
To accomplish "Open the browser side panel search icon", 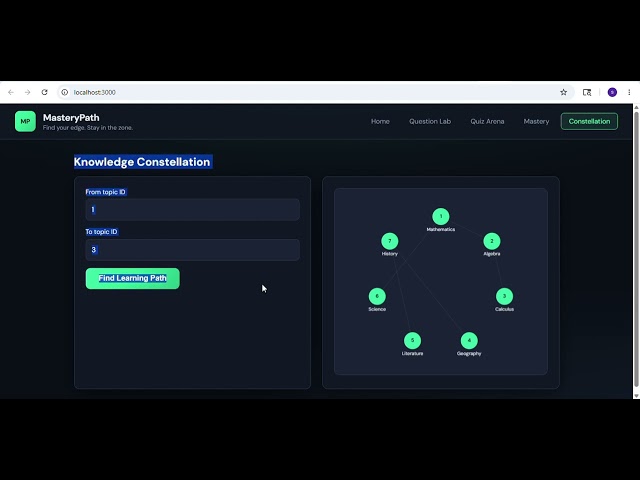I will (587, 92).
